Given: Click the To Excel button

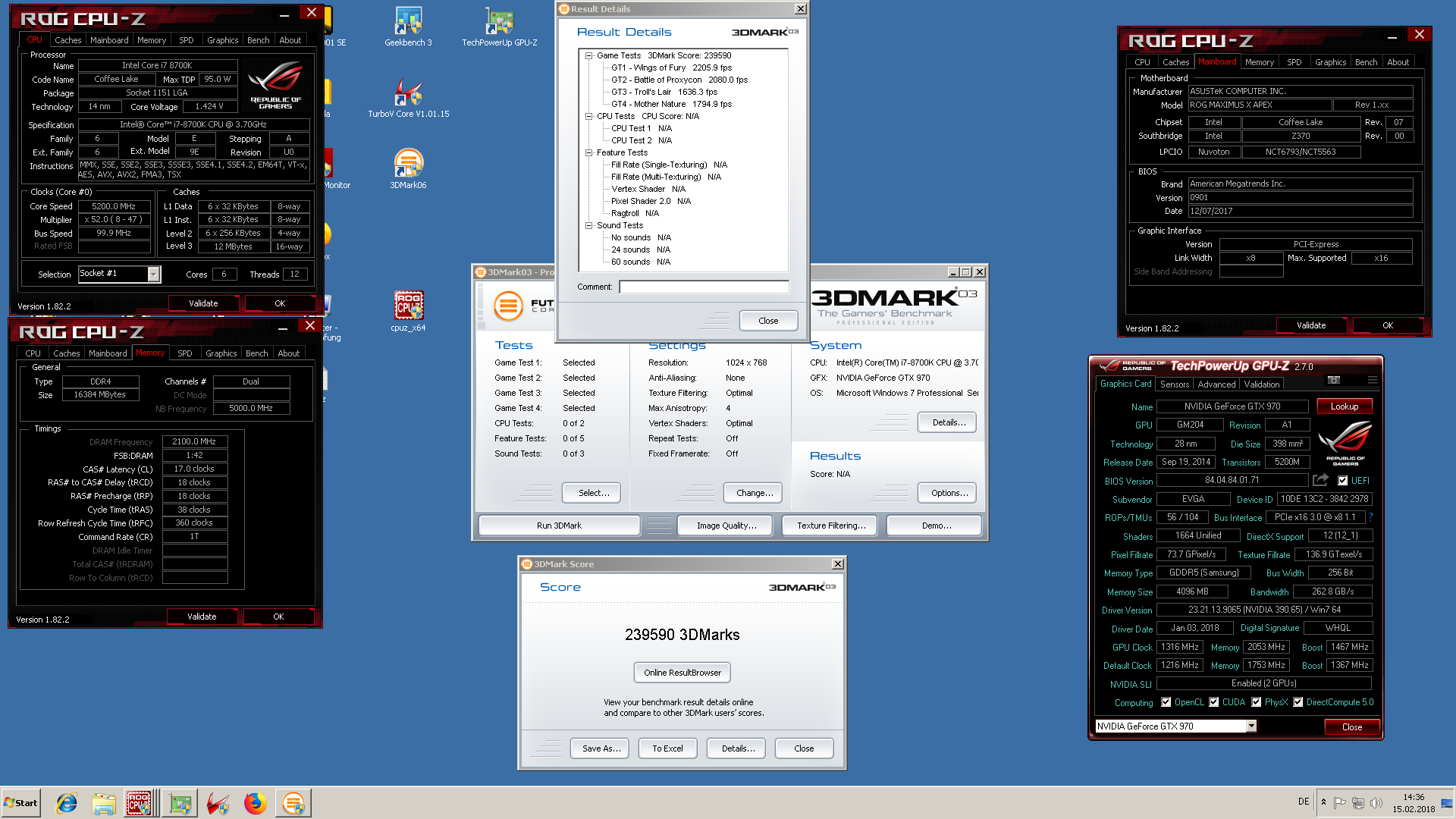Looking at the screenshot, I should (667, 748).
